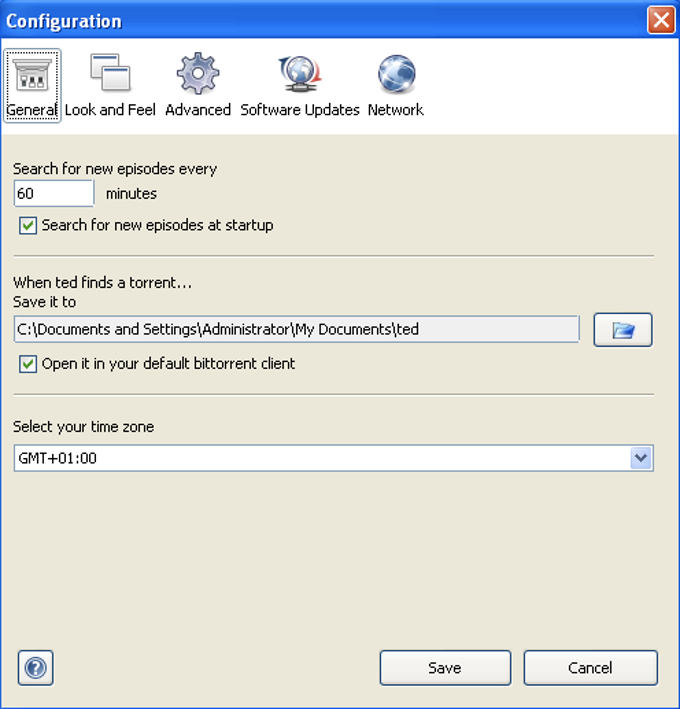Switch to the Software Updates tab label
The image size is (680, 709).
coord(299,110)
